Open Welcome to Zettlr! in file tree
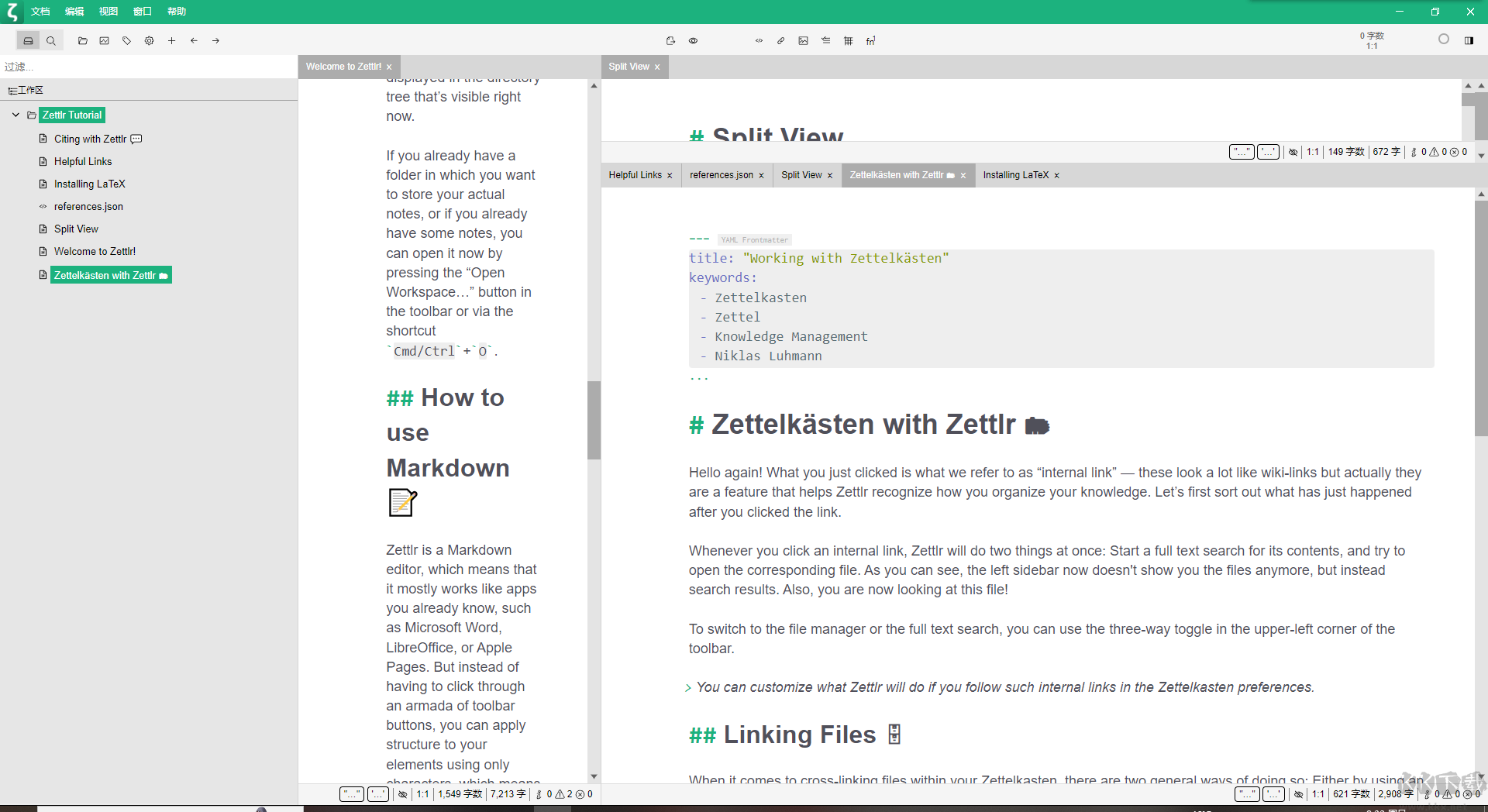This screenshot has height=812, width=1488. [x=95, y=251]
